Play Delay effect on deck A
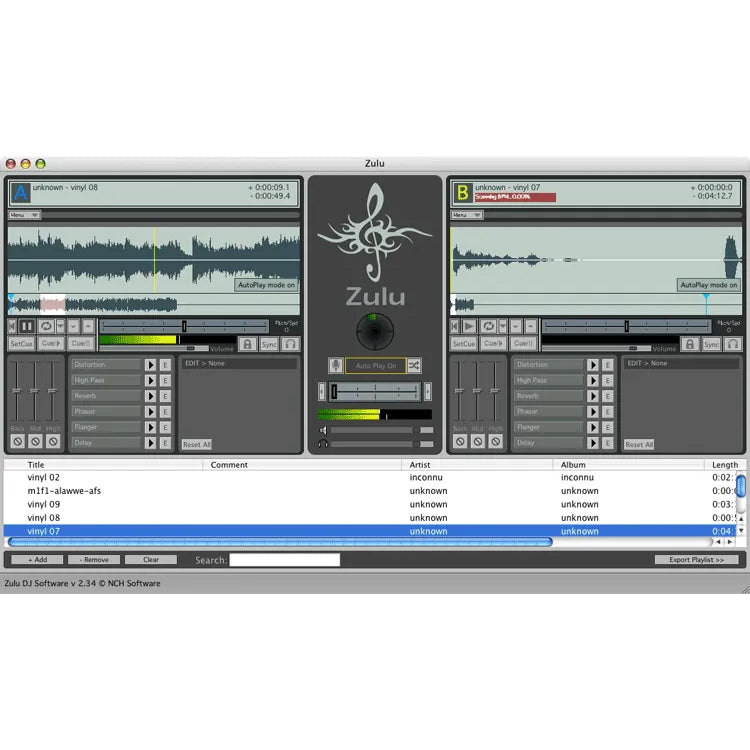This screenshot has height=750, width=750. 151,443
